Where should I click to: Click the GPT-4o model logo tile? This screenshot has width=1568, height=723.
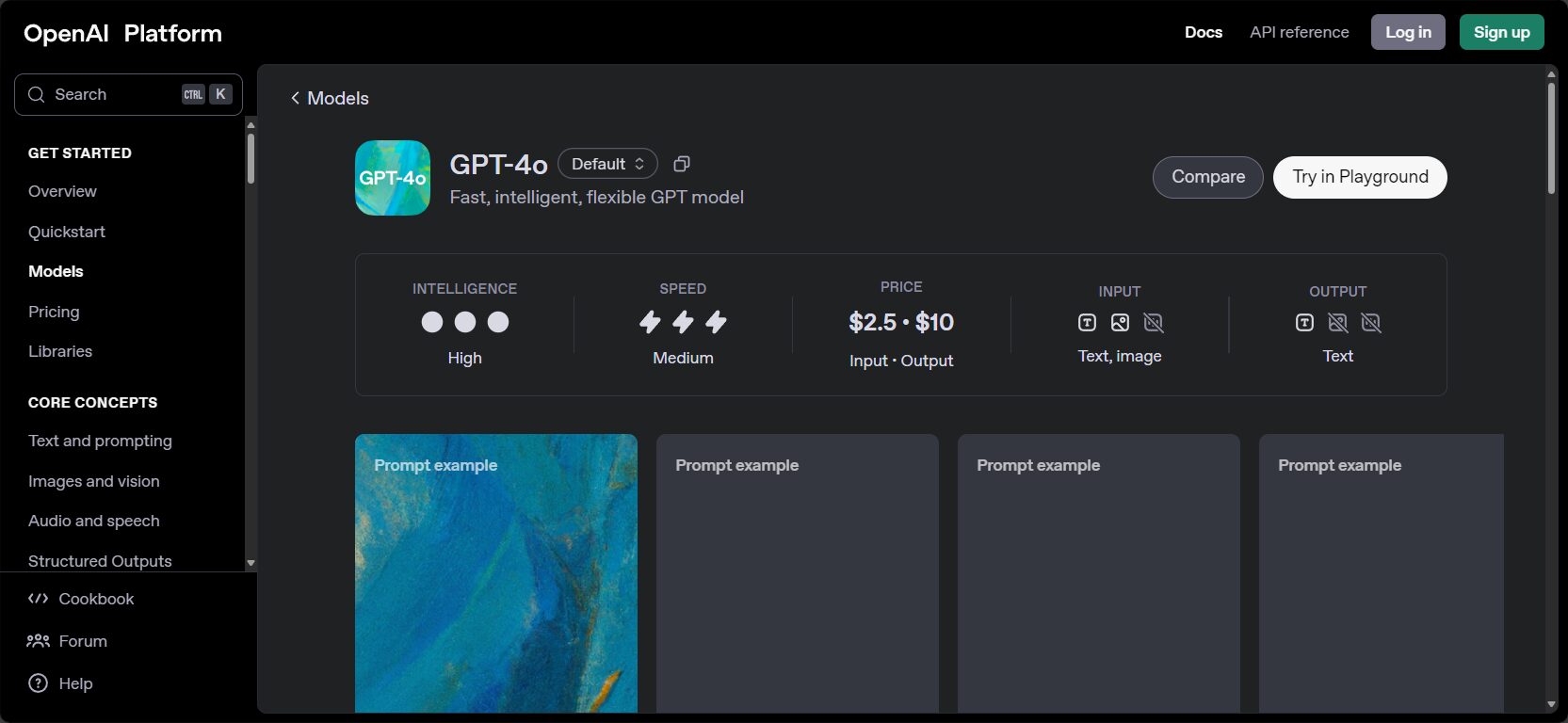point(393,178)
